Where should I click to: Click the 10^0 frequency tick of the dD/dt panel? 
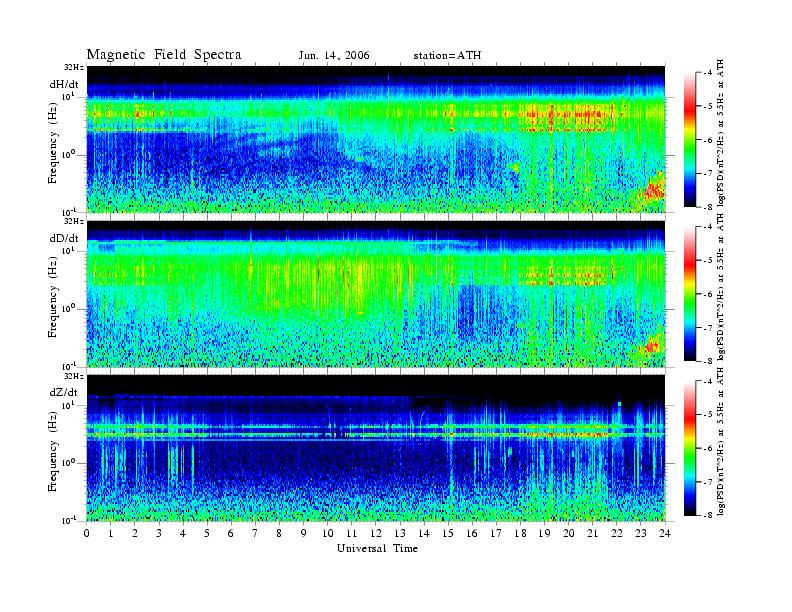(68, 308)
